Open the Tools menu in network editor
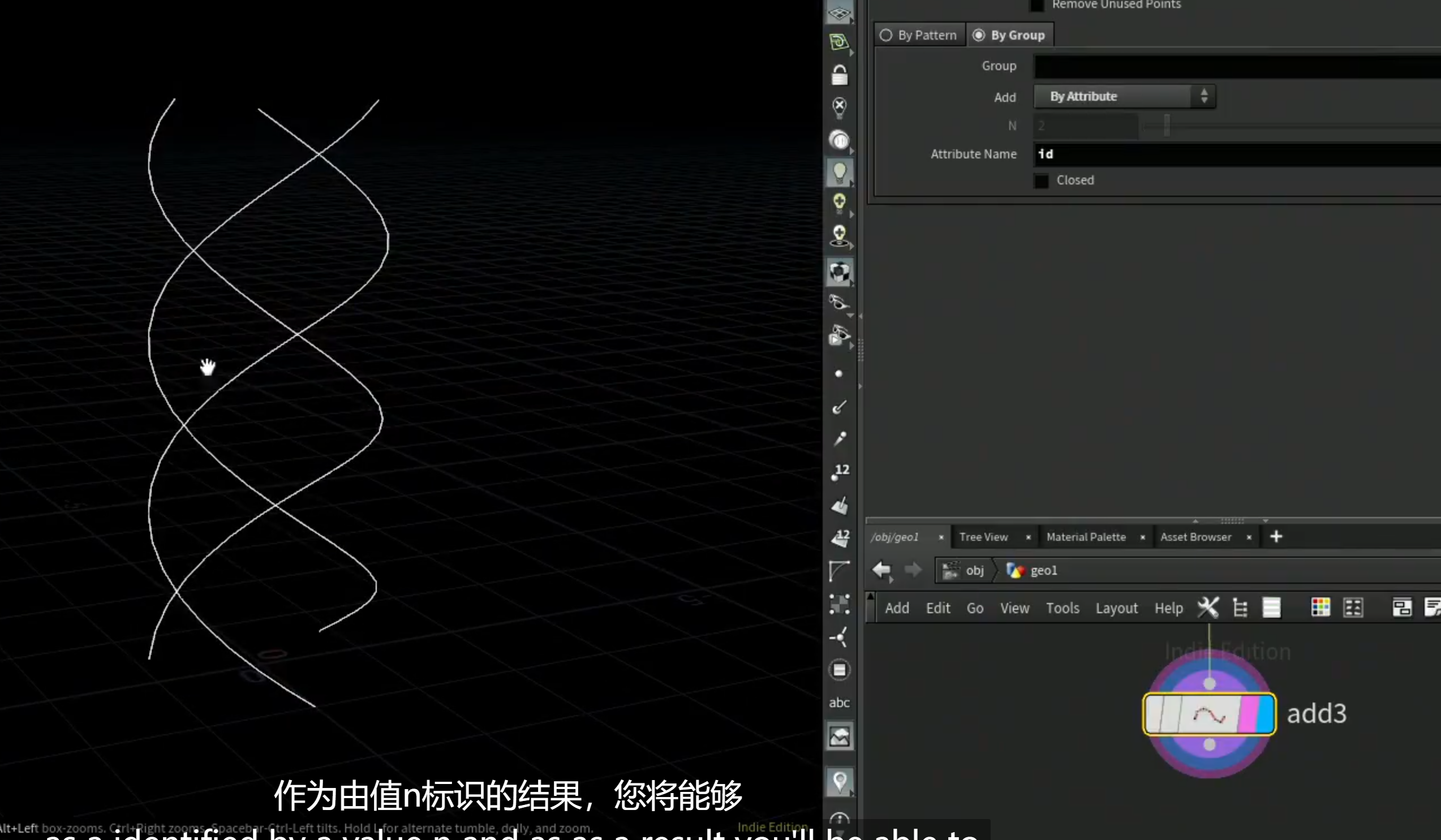This screenshot has width=1441, height=840. point(1063,609)
